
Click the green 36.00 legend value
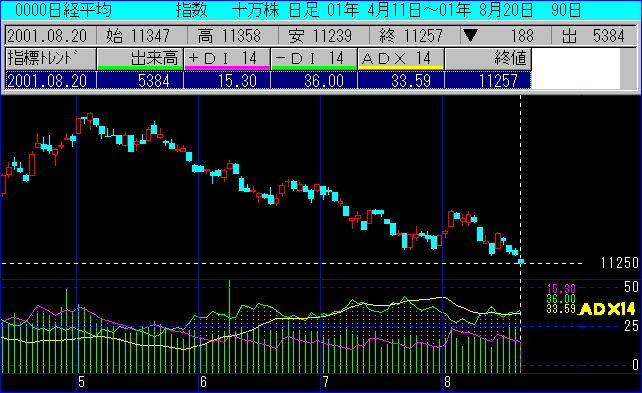(561, 299)
